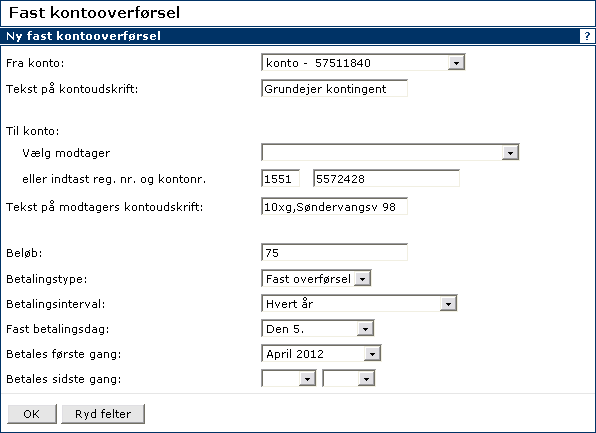Click the Fast kontooverførsel page title
This screenshot has height=433, width=596.
pyautogui.click(x=94, y=13)
